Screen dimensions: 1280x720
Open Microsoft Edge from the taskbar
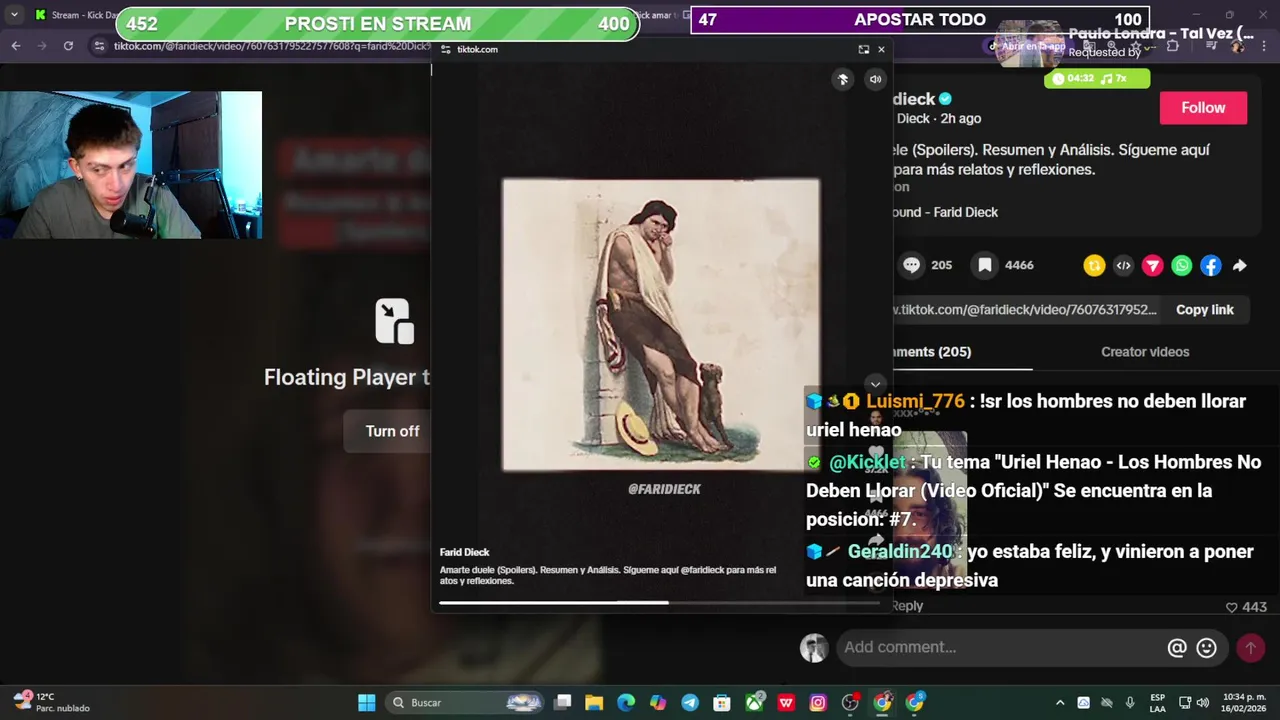[x=626, y=702]
